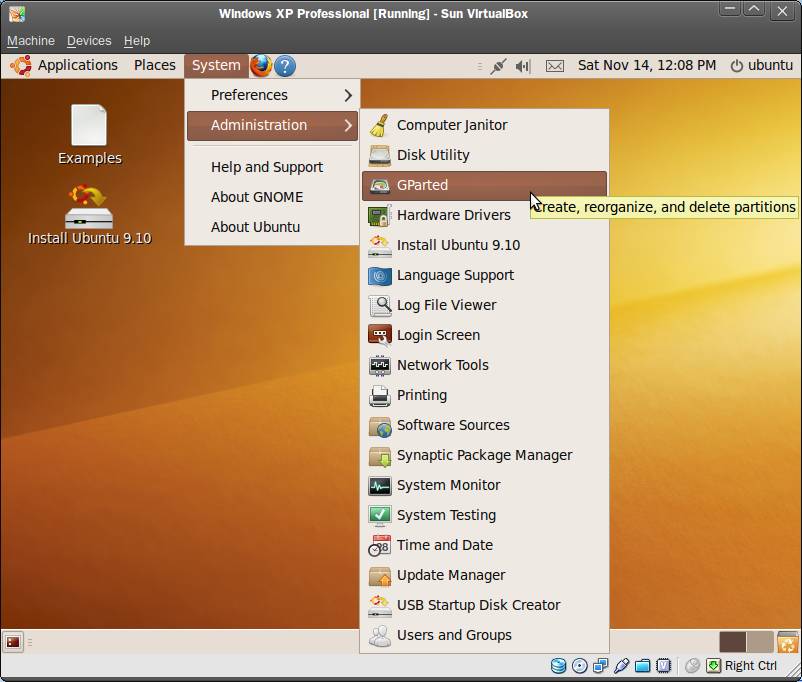Switch to the second workspace in switcher
The image size is (802, 682).
(x=760, y=642)
